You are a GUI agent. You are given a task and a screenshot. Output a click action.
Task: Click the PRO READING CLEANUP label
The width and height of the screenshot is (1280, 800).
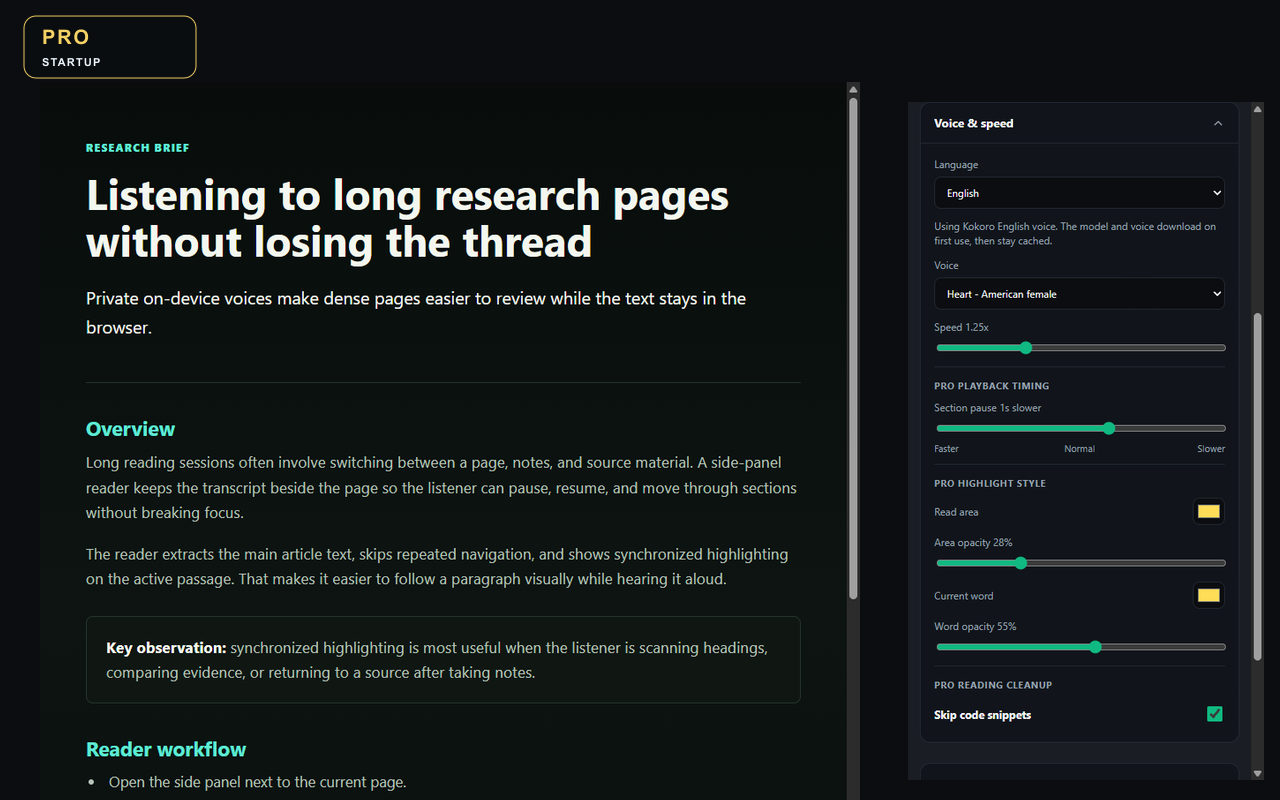pyautogui.click(x=993, y=686)
